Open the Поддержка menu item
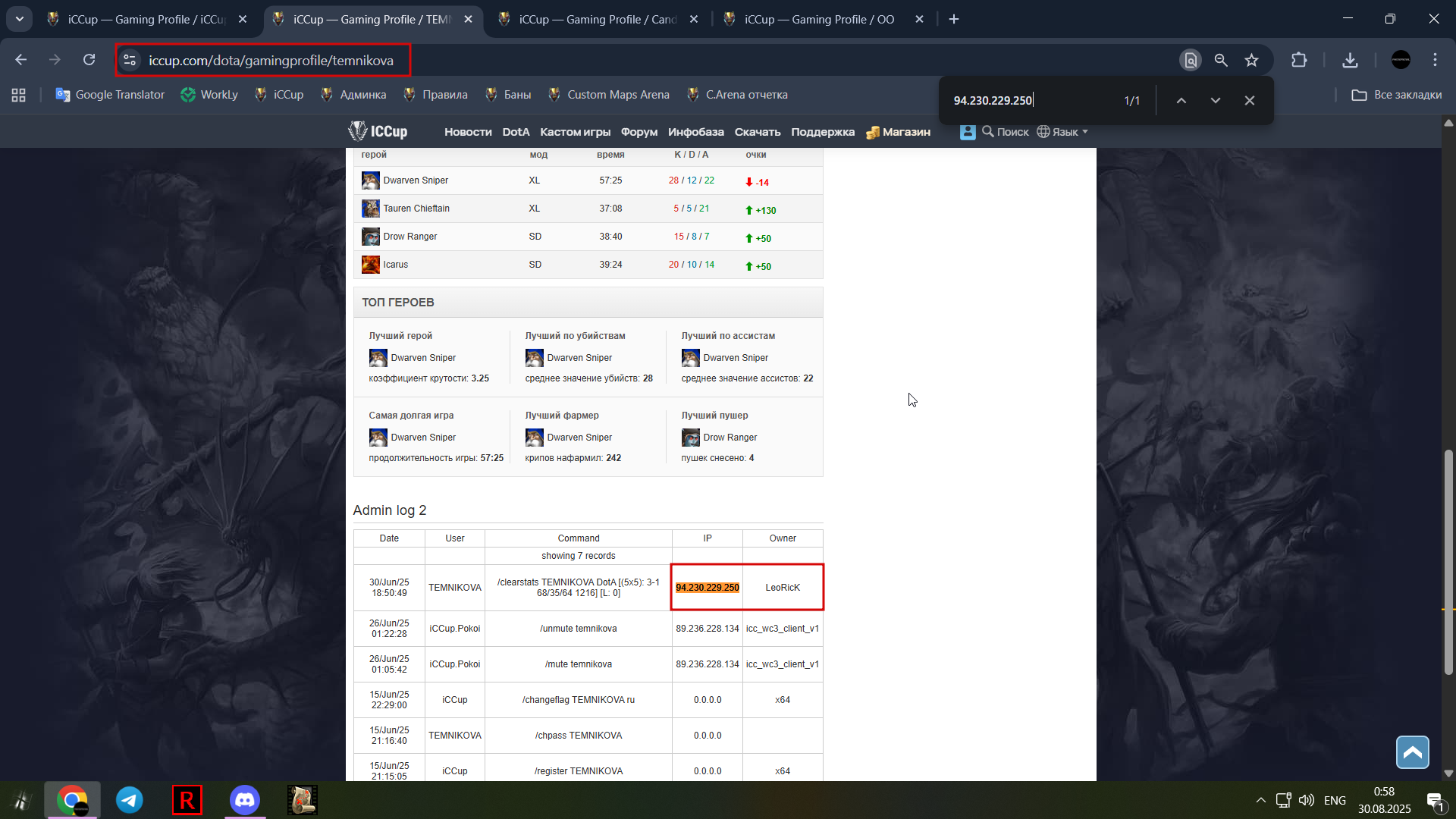The height and width of the screenshot is (819, 1456). click(823, 132)
